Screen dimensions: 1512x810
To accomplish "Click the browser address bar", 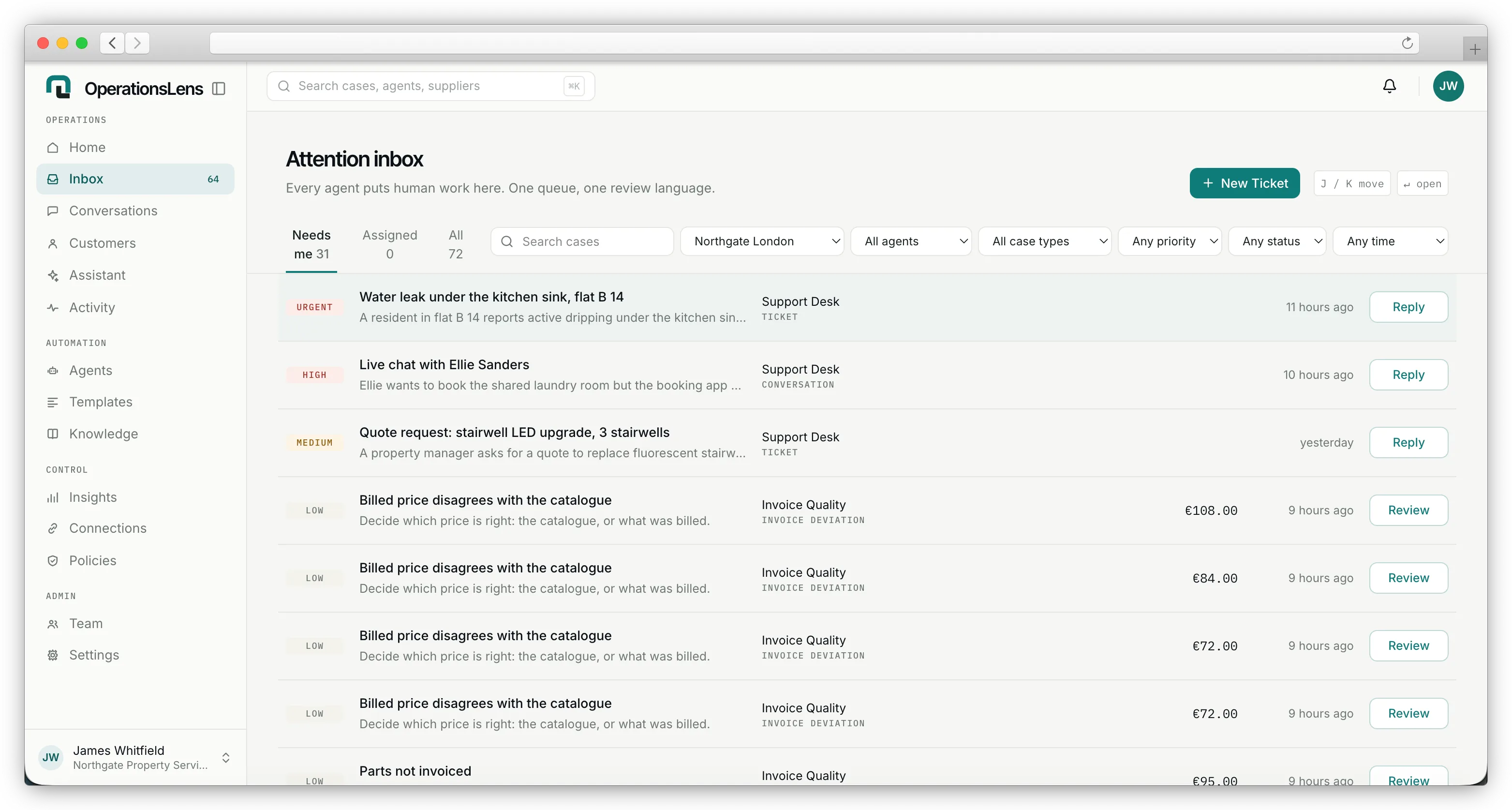I will pyautogui.click(x=814, y=43).
